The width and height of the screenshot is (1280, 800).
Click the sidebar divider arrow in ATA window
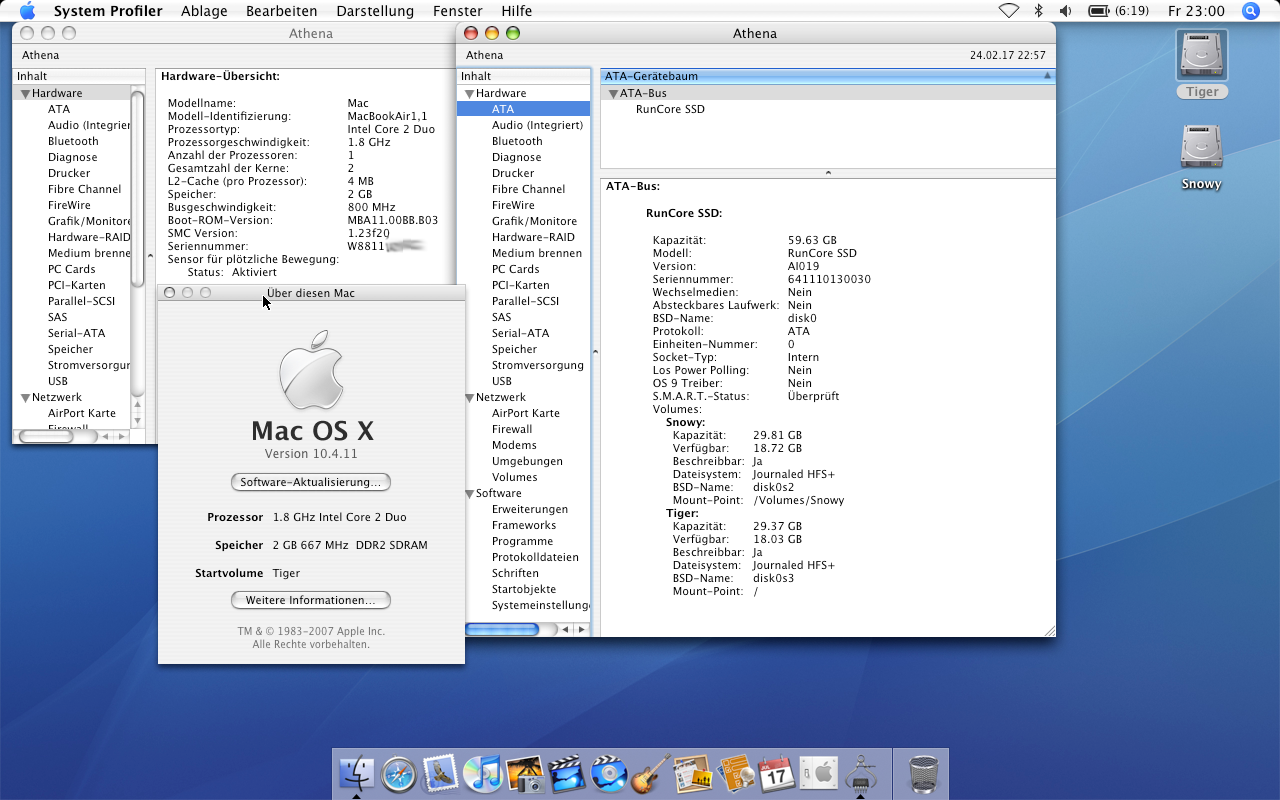[595, 351]
